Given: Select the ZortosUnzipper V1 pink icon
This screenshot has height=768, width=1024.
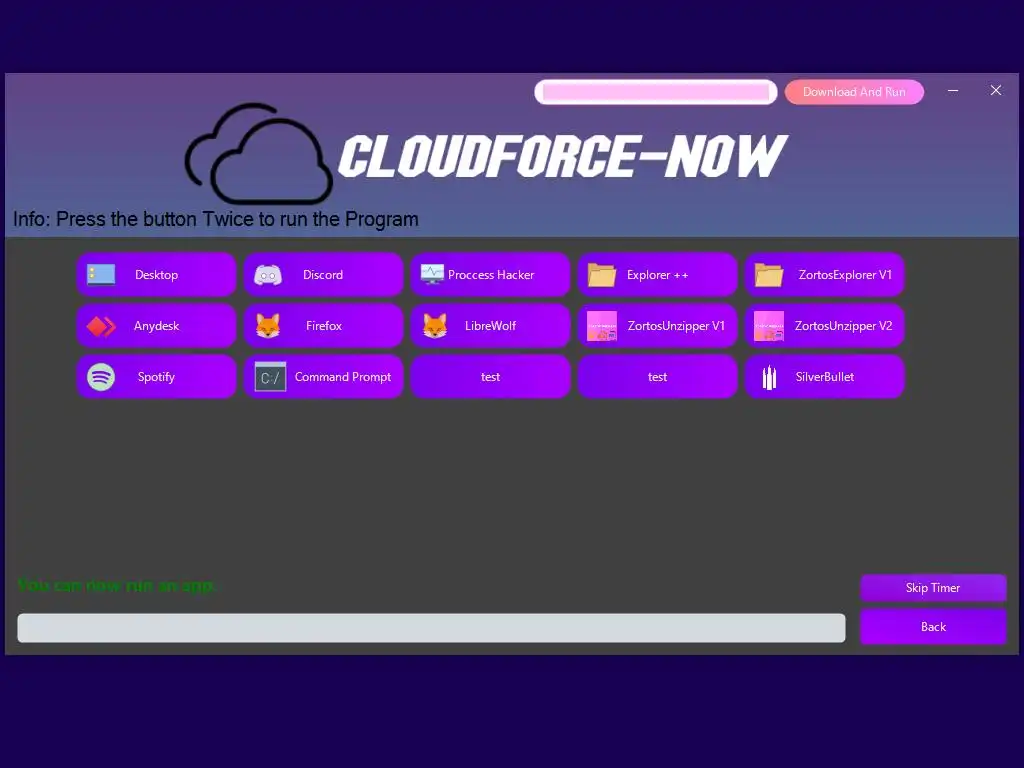Looking at the screenshot, I should [601, 326].
